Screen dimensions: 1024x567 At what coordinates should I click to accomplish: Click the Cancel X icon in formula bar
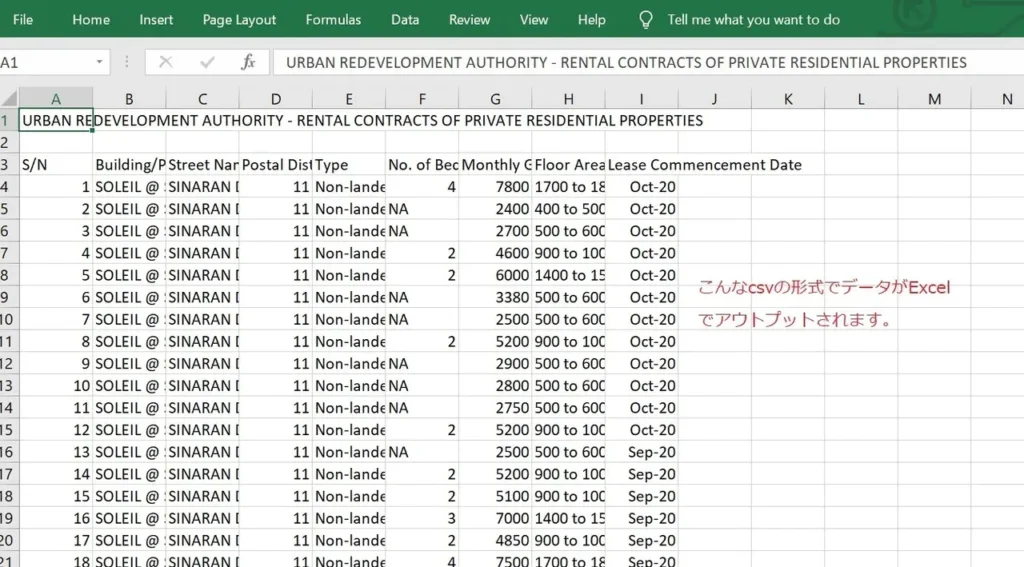[x=166, y=62]
